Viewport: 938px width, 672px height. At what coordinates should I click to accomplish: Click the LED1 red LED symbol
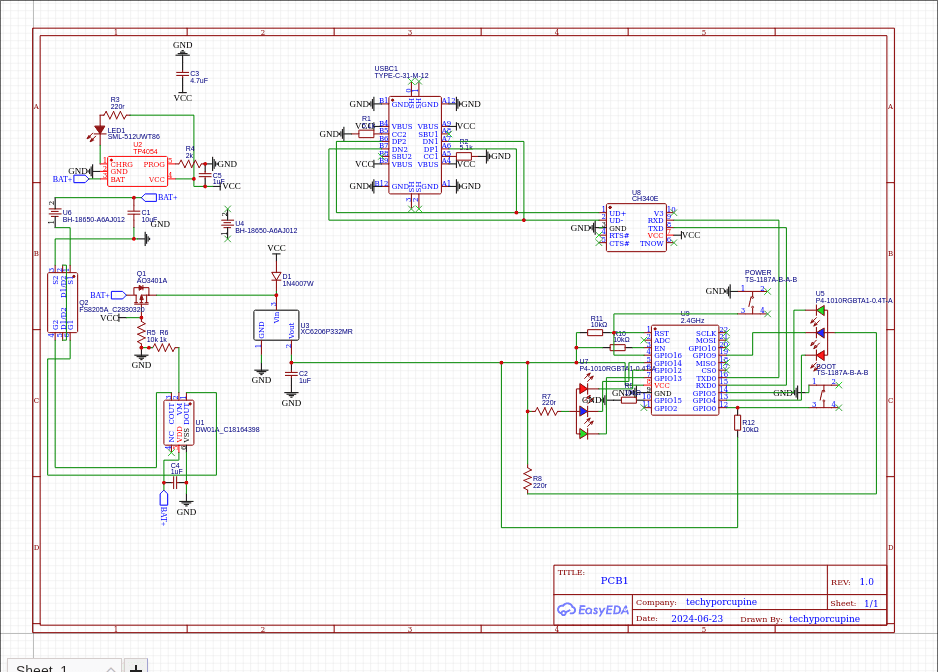click(100, 130)
